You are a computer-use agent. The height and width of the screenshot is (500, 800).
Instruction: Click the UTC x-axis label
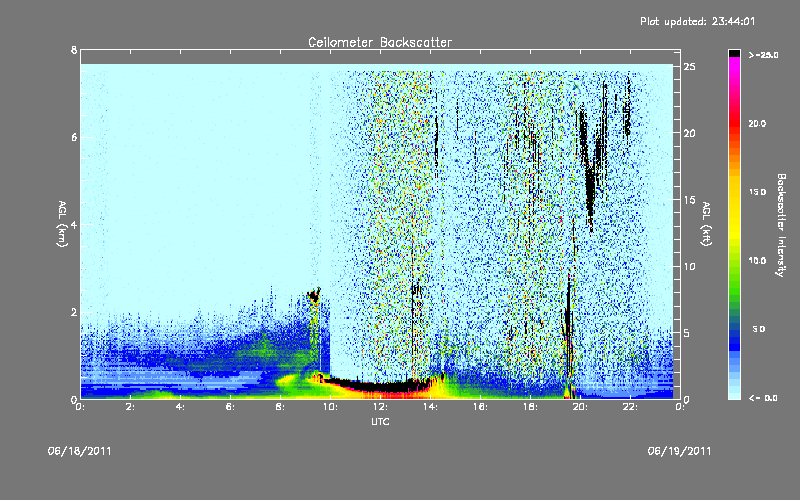(x=380, y=421)
